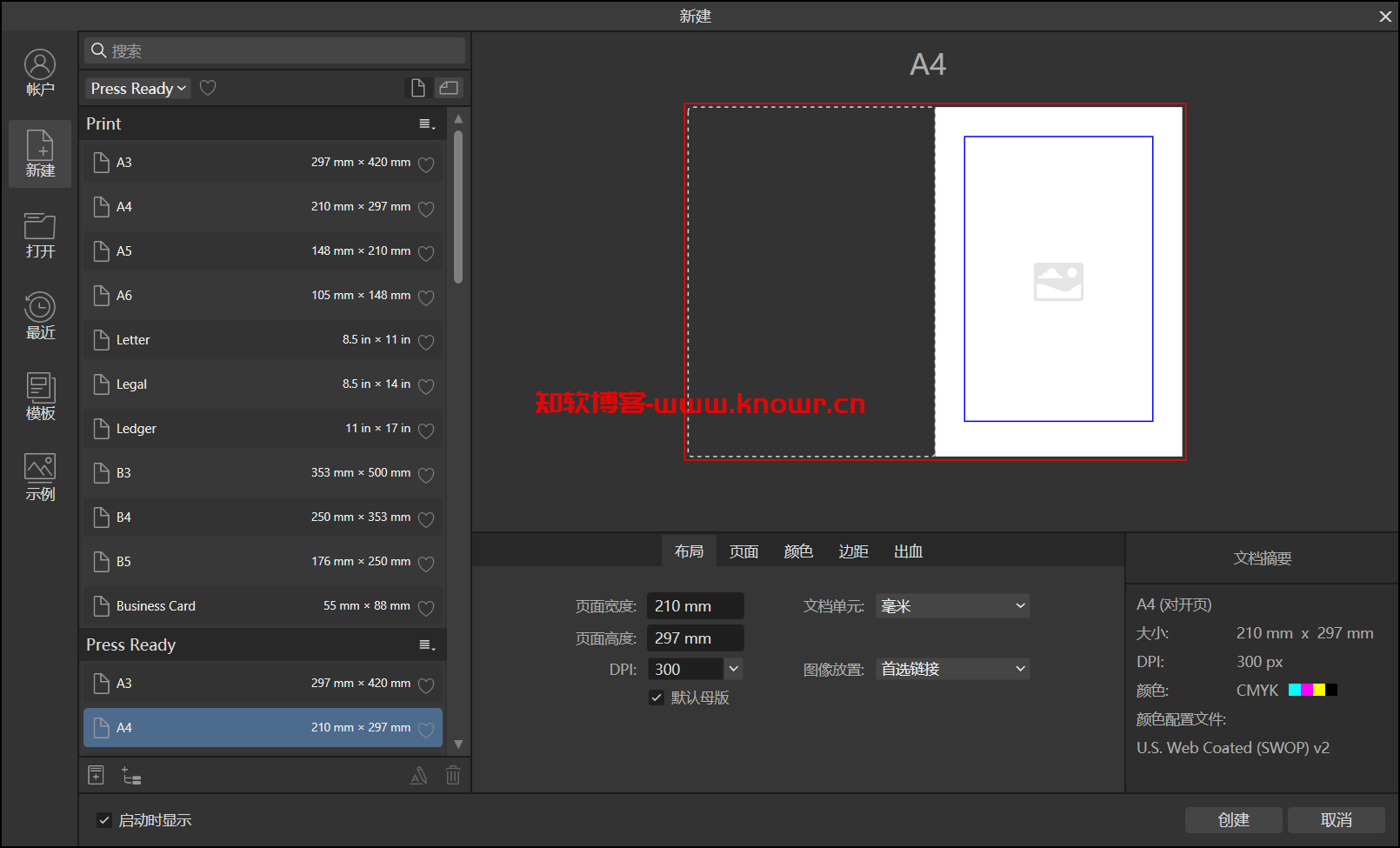The width and height of the screenshot is (1400, 848).
Task: Click the 页面高度 297 mm field
Action: pos(696,638)
